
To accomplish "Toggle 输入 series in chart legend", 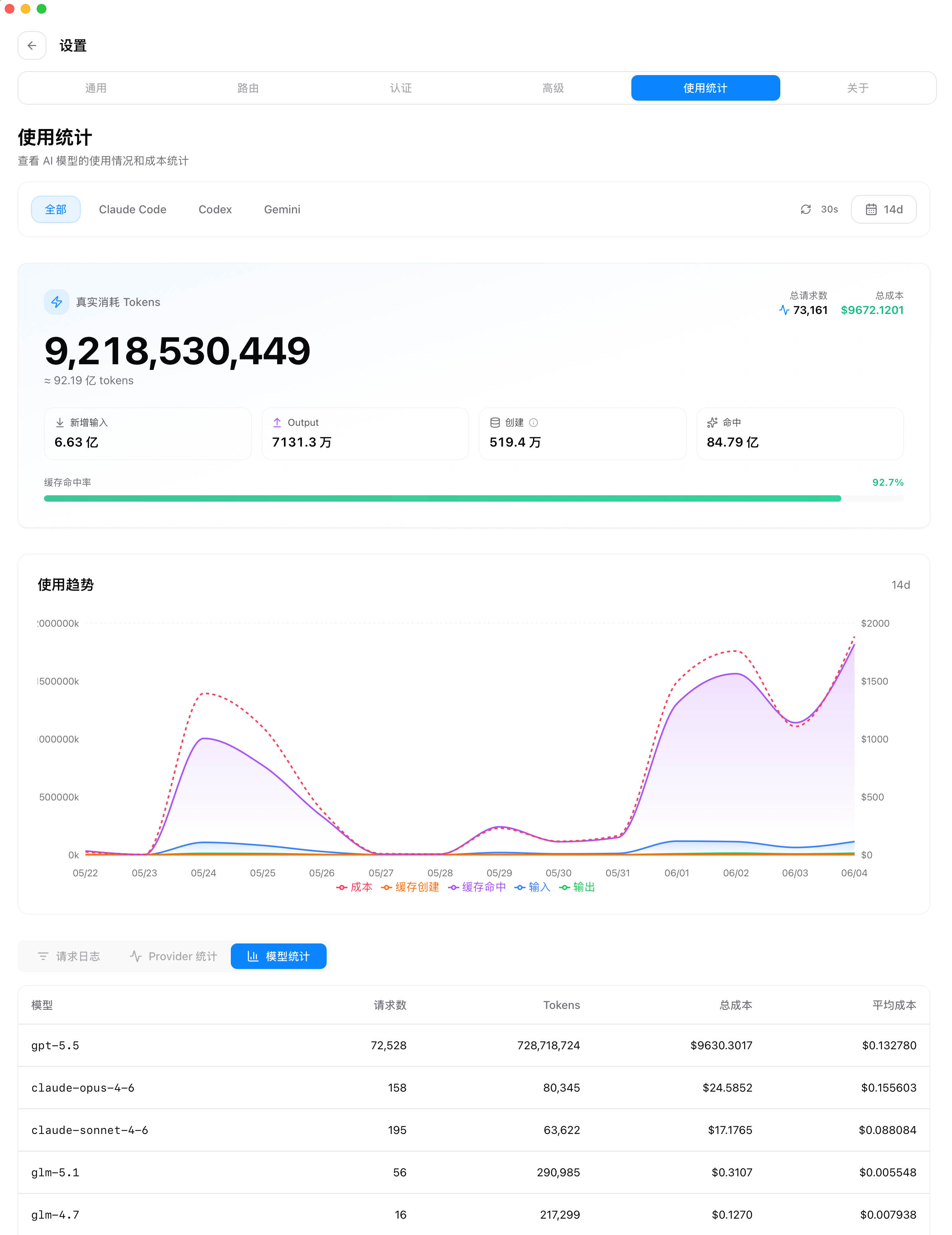I will (532, 887).
